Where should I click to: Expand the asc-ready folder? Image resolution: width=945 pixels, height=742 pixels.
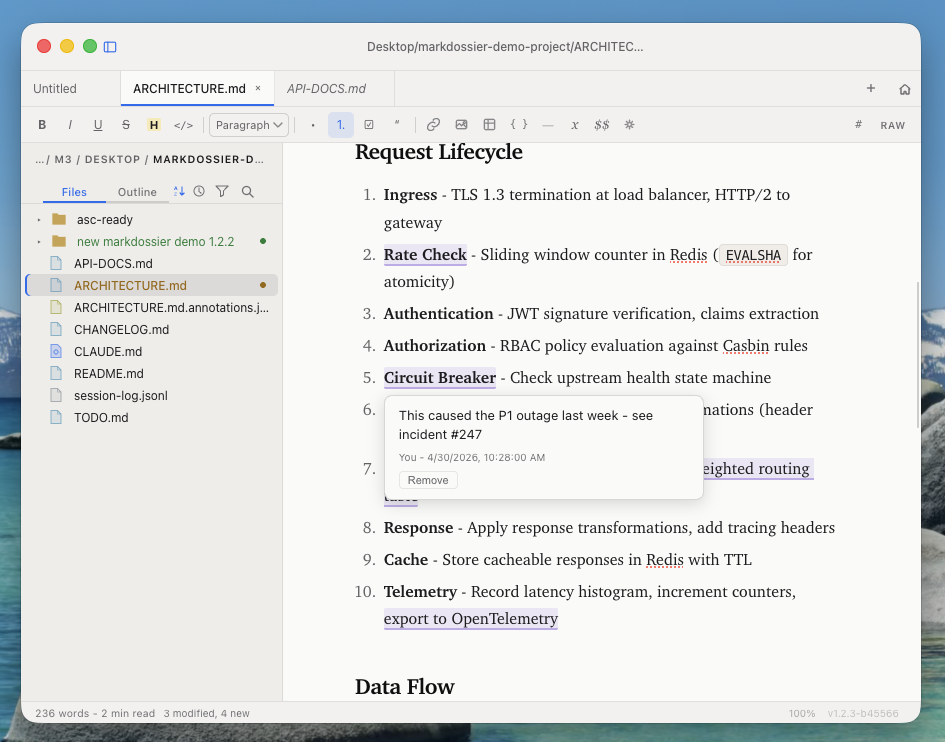(x=39, y=220)
